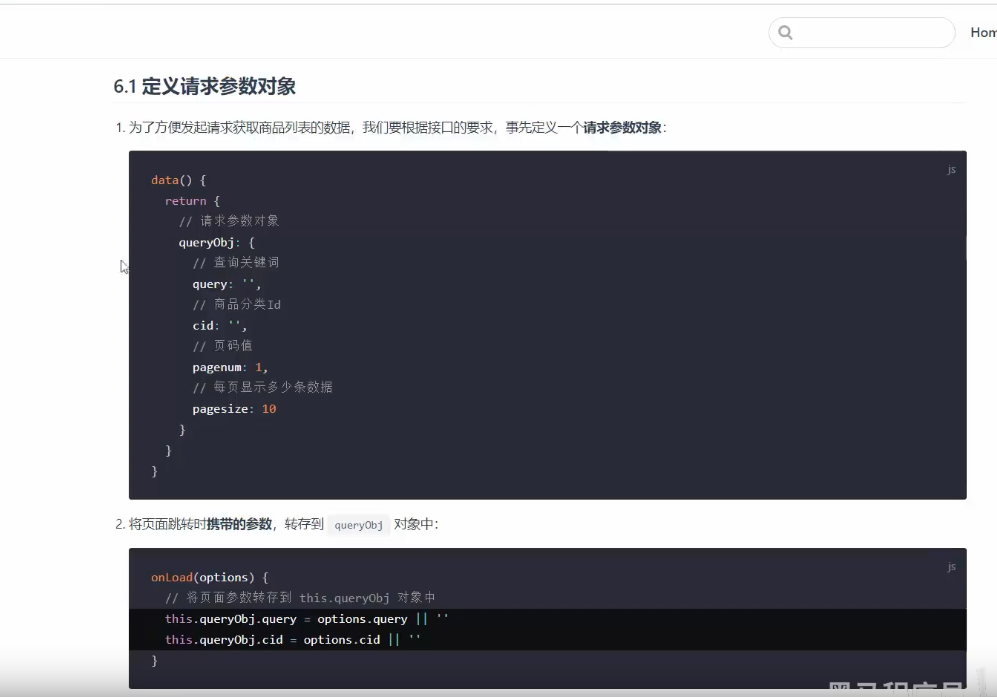Click the heading "6.1 定义请求参数对象"
Viewport: 997px width, 697px height.
click(x=205, y=86)
